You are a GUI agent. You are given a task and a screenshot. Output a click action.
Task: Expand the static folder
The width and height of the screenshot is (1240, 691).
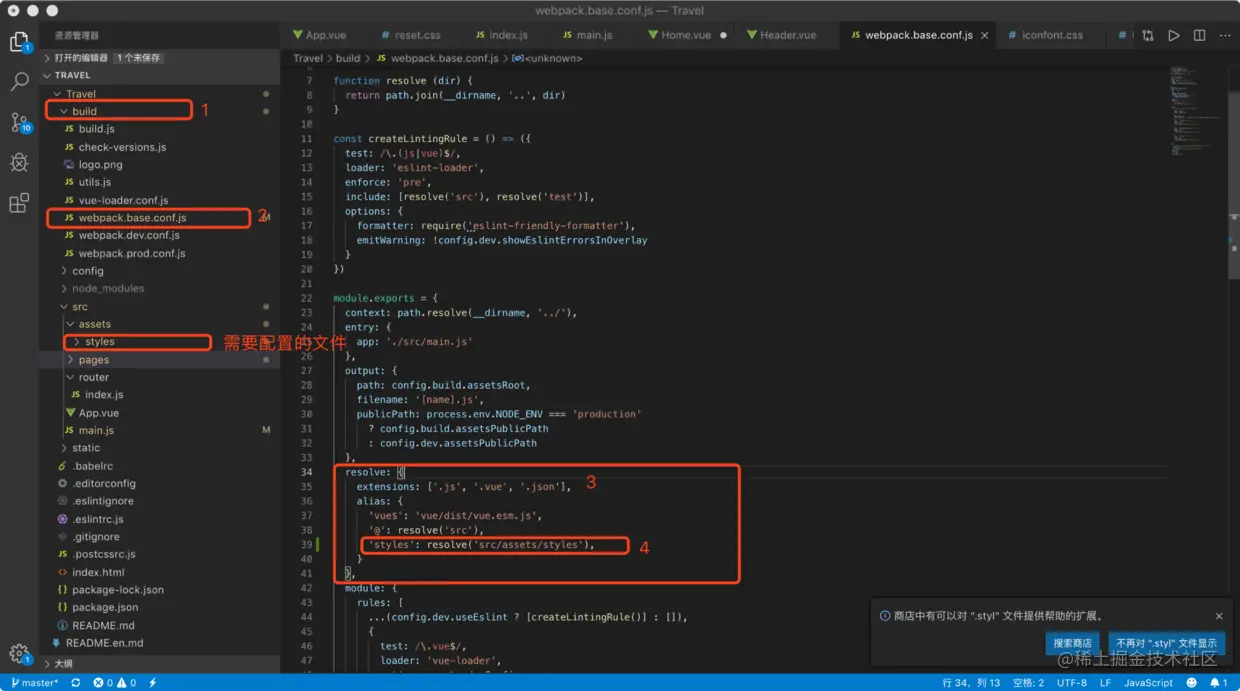(86, 448)
